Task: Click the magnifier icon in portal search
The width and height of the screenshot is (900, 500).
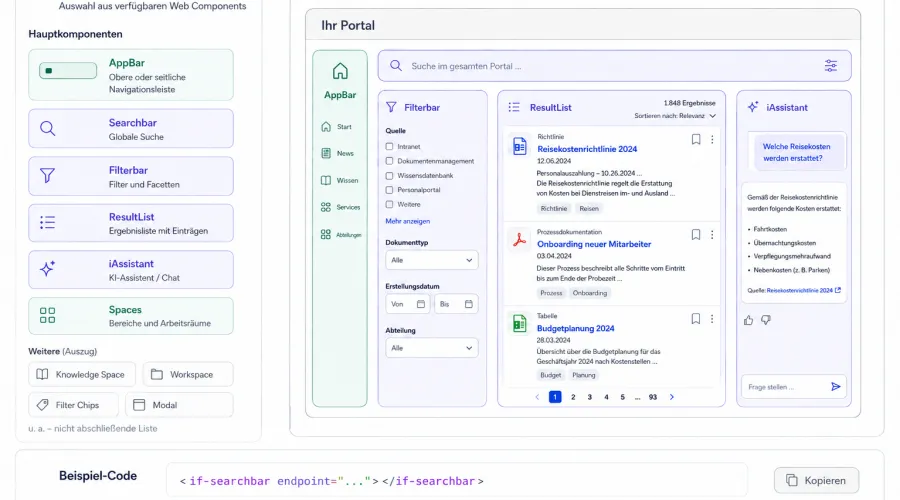Action: point(396,66)
